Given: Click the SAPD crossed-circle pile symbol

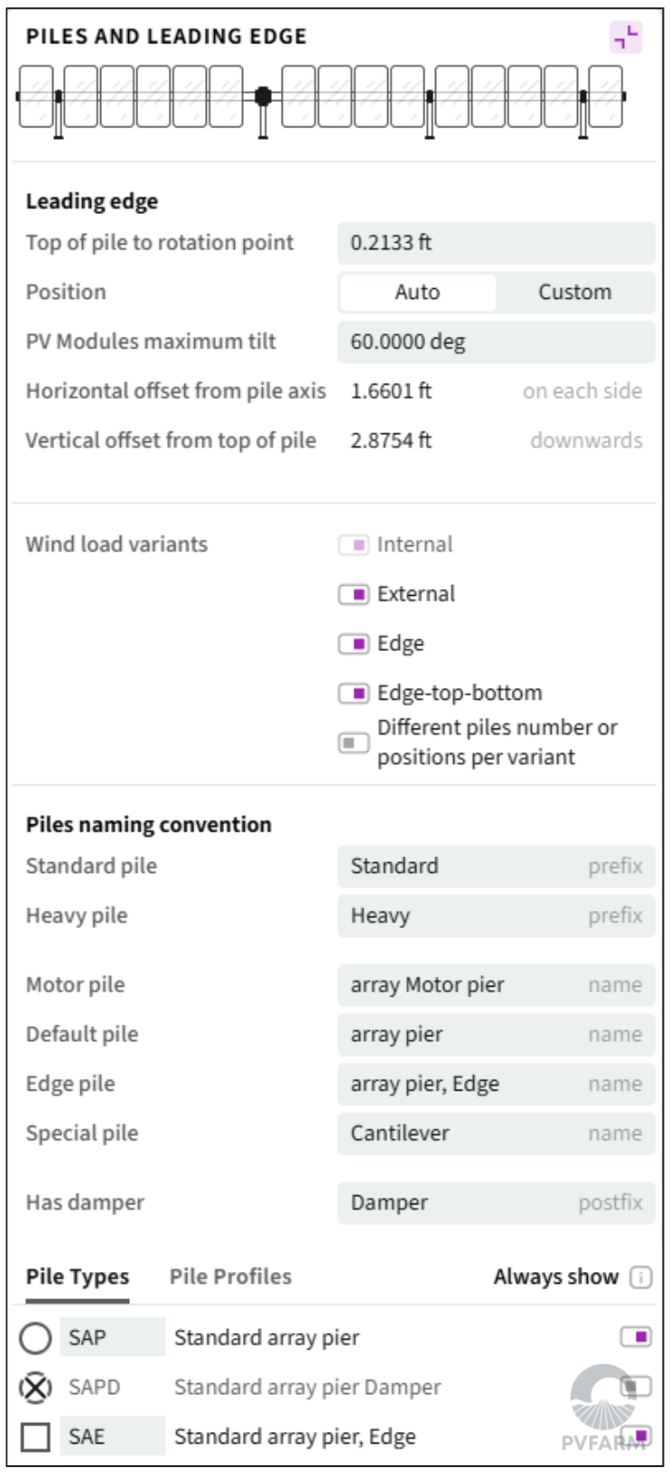Looking at the screenshot, I should coord(35,1388).
